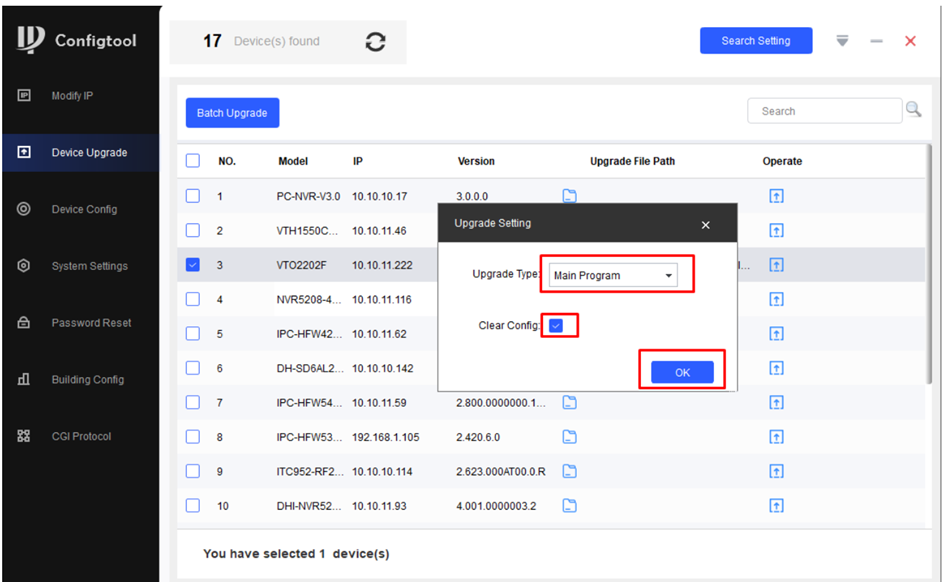Uncheck the Clear Config checkbox

[556, 326]
